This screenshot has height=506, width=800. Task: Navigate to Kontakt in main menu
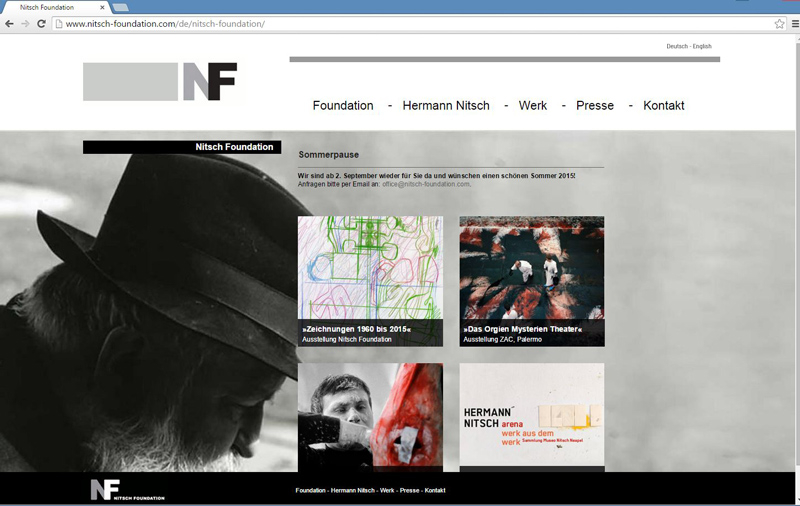tap(664, 106)
